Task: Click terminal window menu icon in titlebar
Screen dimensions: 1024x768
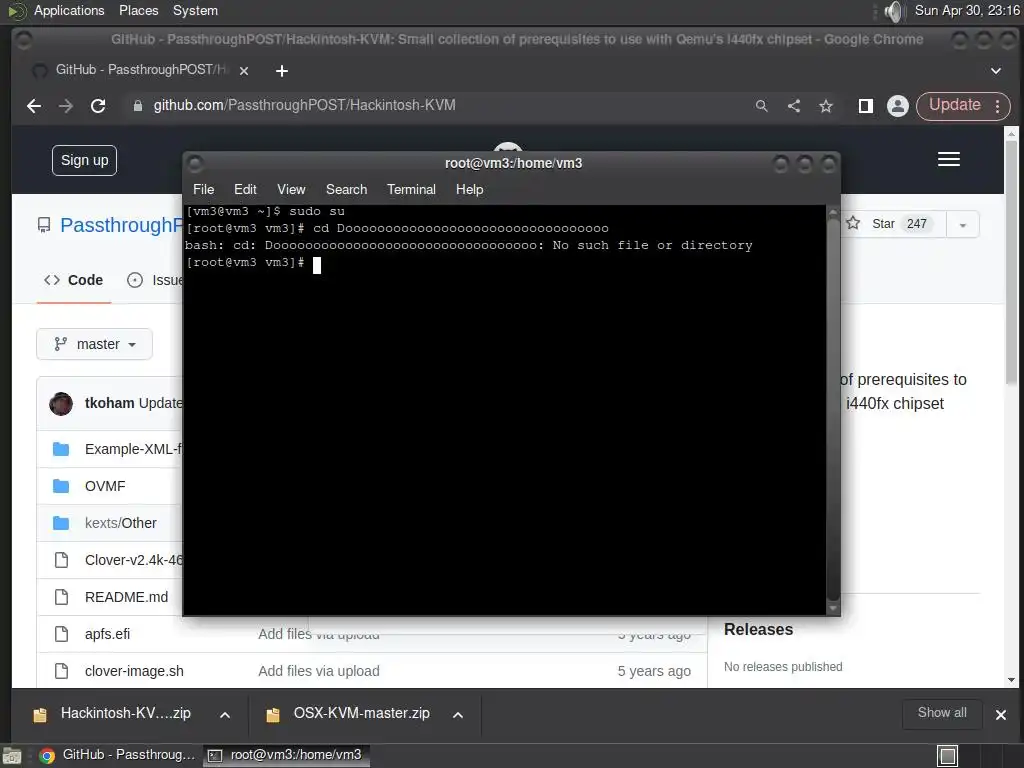Action: click(x=195, y=164)
